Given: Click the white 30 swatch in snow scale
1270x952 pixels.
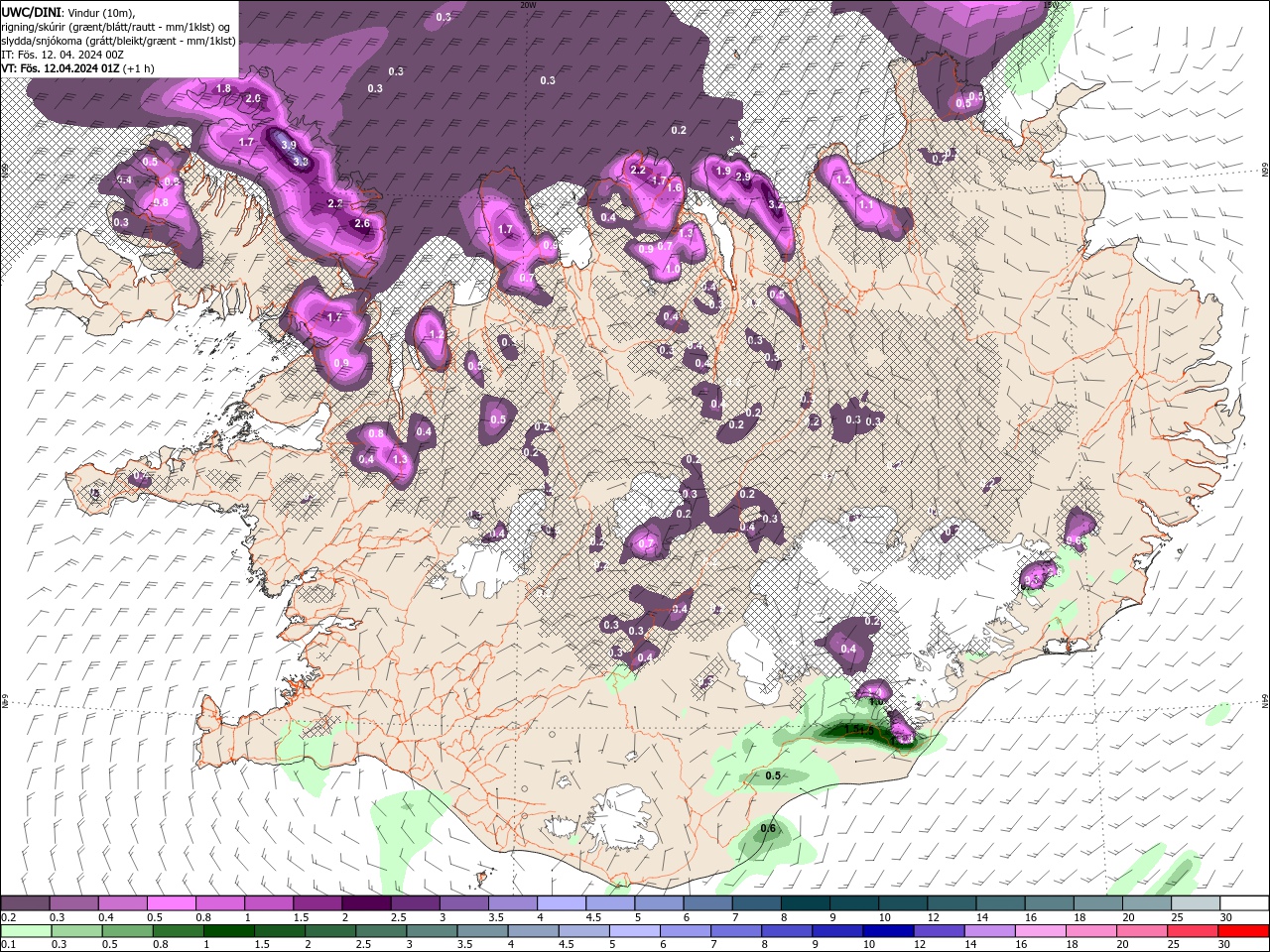Looking at the screenshot, I should click(x=1244, y=903).
